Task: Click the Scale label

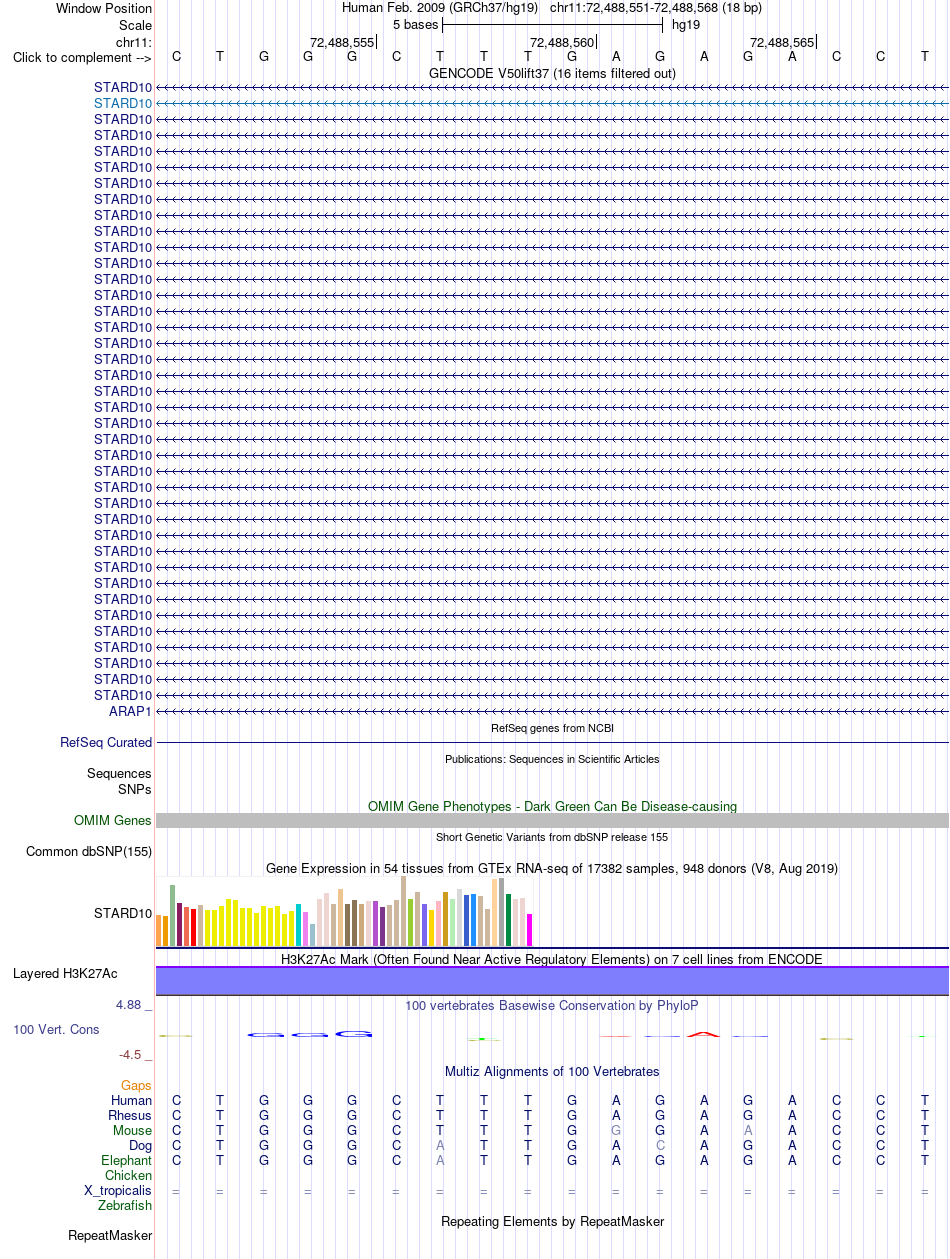Action: (x=135, y=25)
